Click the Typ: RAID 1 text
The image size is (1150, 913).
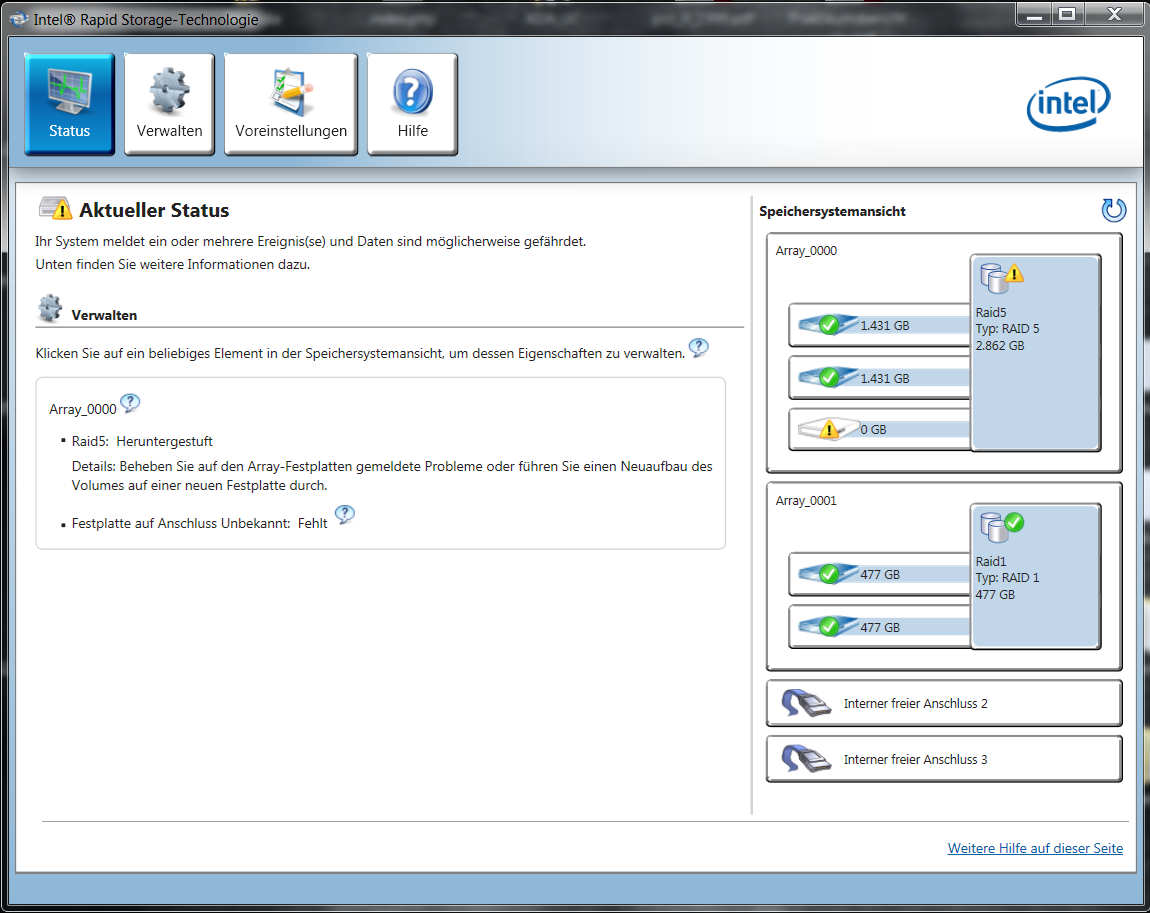tap(1007, 578)
